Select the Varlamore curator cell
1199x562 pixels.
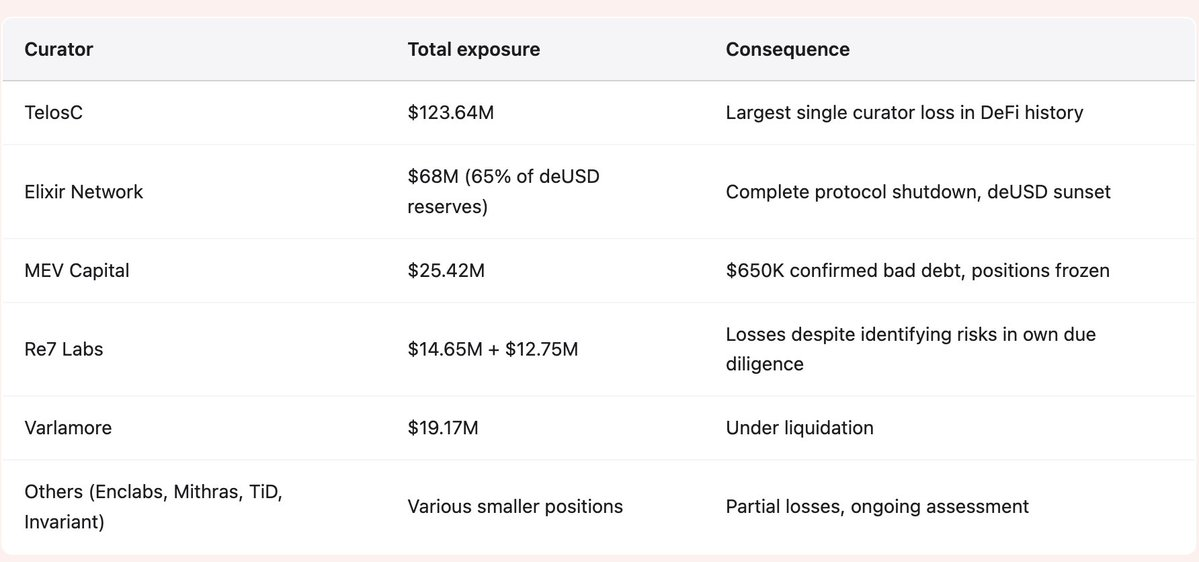67,428
